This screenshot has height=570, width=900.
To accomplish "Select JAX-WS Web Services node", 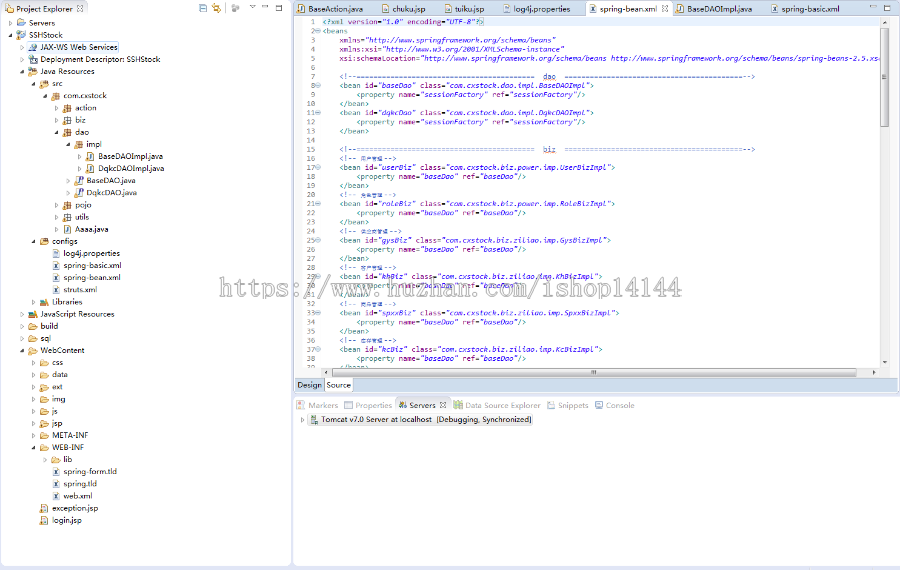I will tap(79, 47).
